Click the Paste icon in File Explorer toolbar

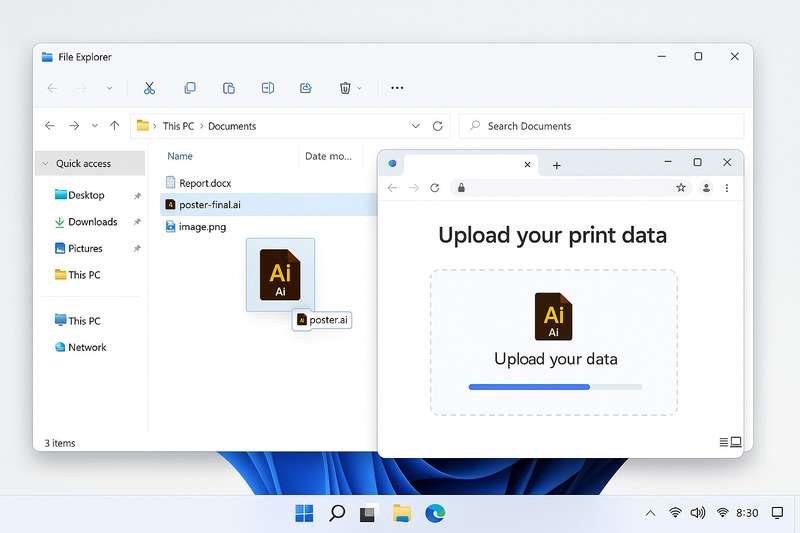229,88
